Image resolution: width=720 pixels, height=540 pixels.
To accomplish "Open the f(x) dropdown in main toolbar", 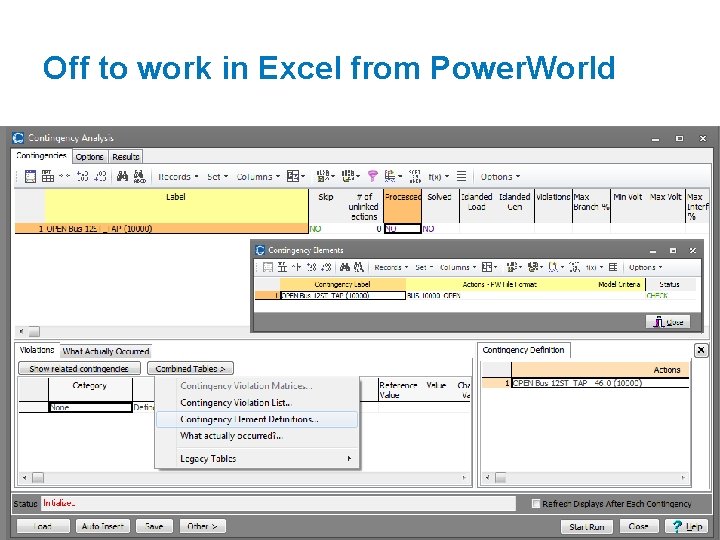I will [438, 177].
